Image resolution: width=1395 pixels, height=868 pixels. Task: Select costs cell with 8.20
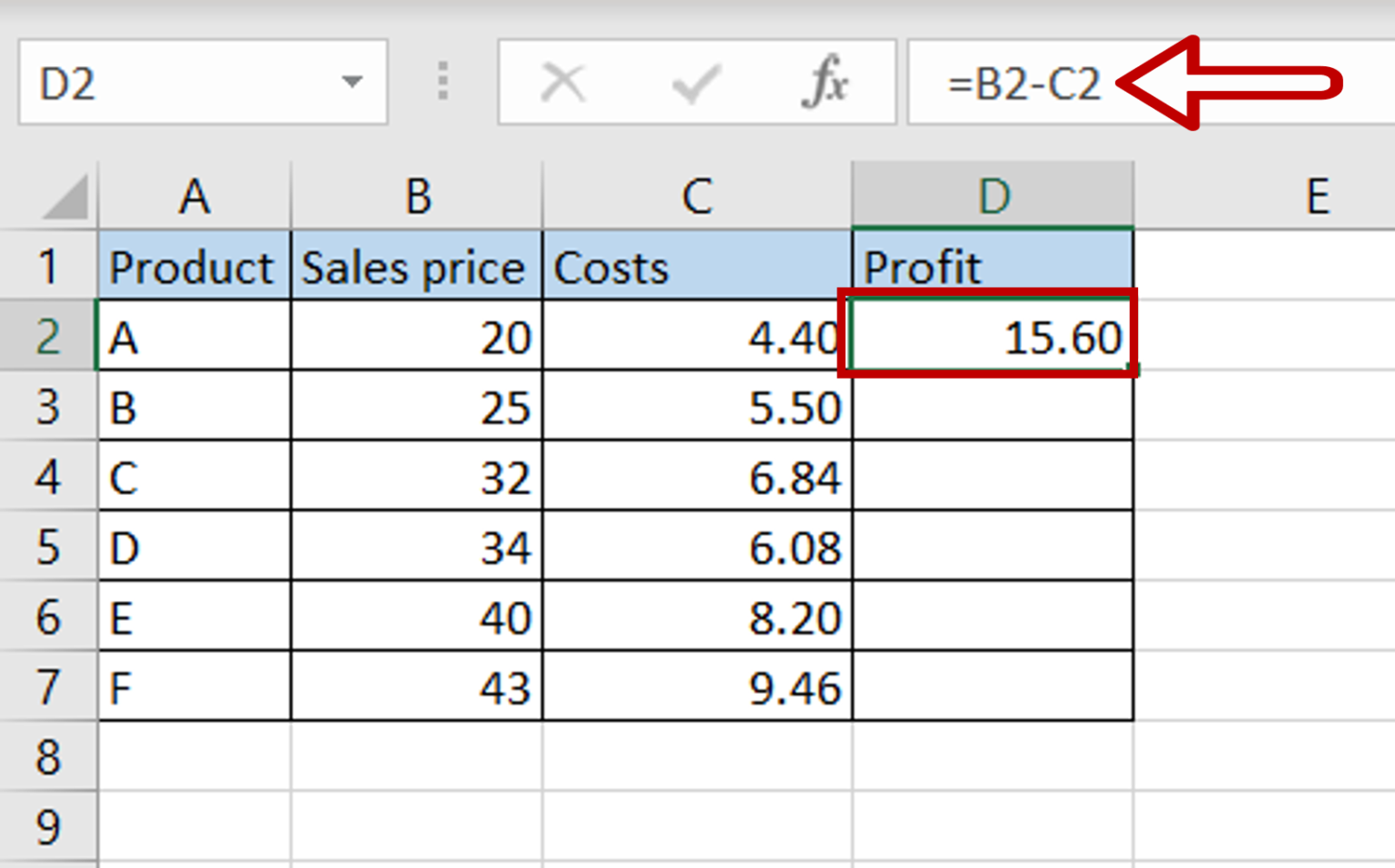(697, 616)
